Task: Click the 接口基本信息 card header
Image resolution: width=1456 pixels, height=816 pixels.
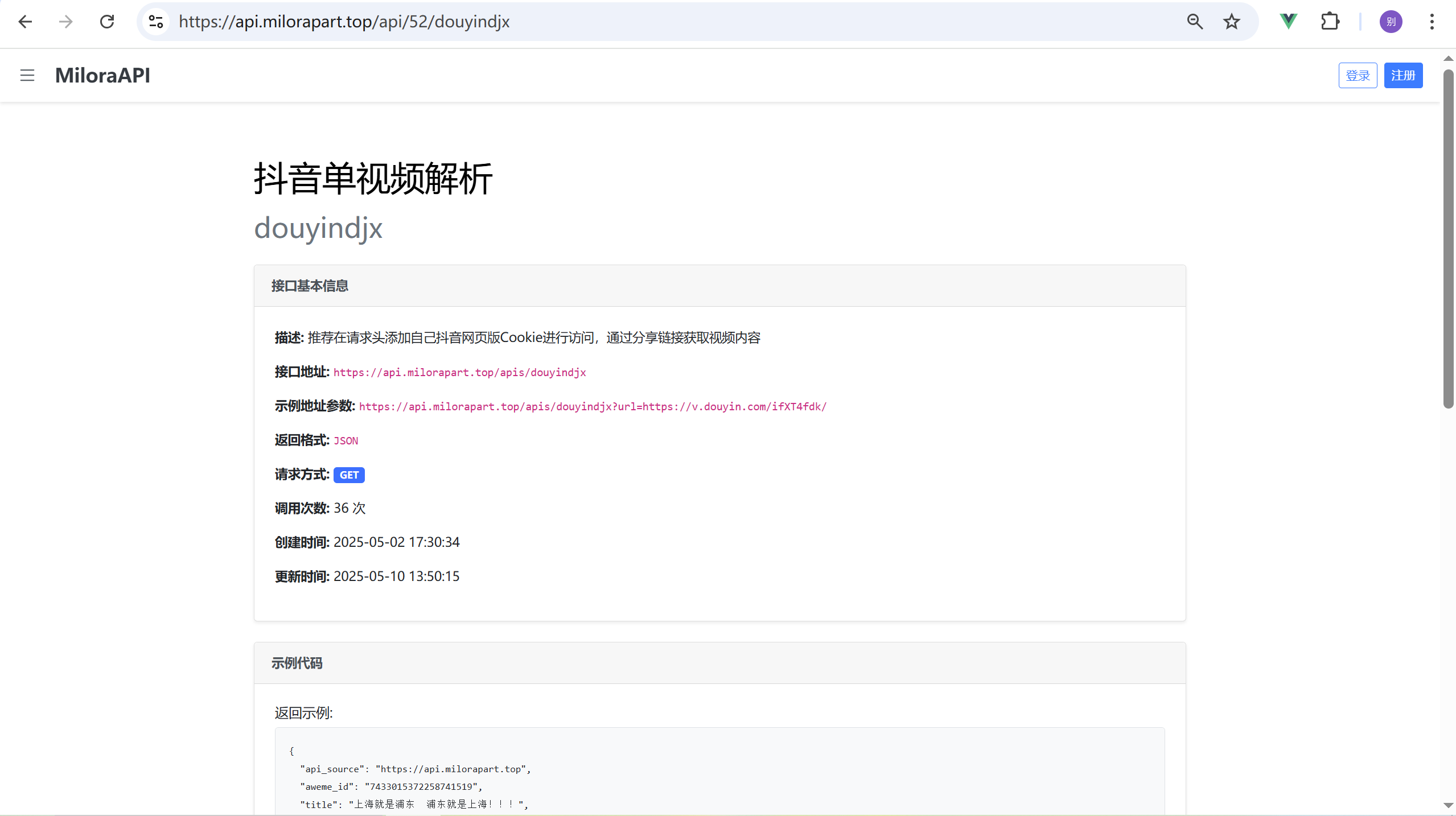Action: pos(719,286)
